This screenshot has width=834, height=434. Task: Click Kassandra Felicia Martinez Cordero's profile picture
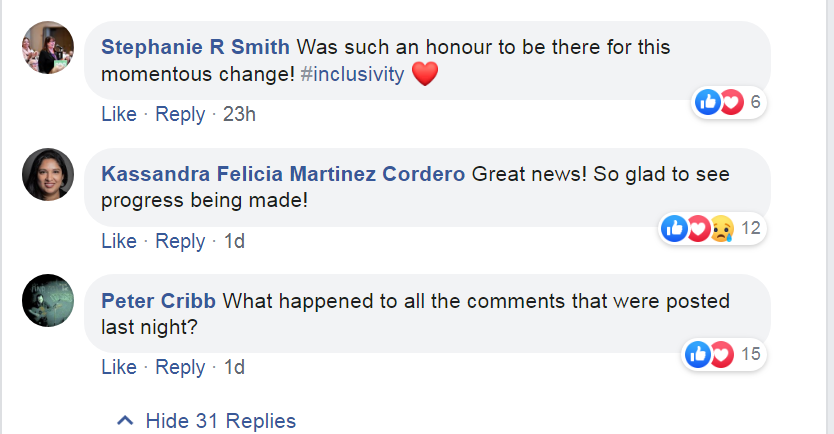[48, 174]
